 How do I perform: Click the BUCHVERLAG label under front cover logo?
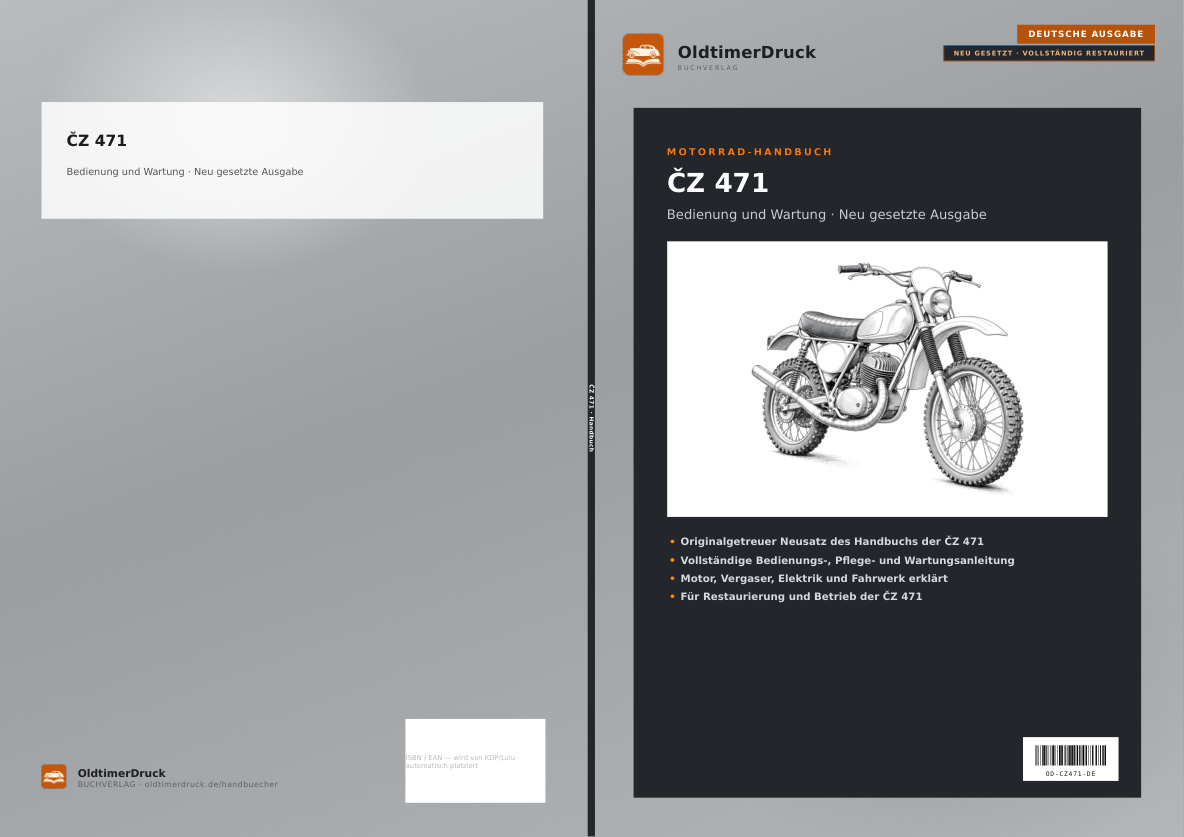[708, 68]
